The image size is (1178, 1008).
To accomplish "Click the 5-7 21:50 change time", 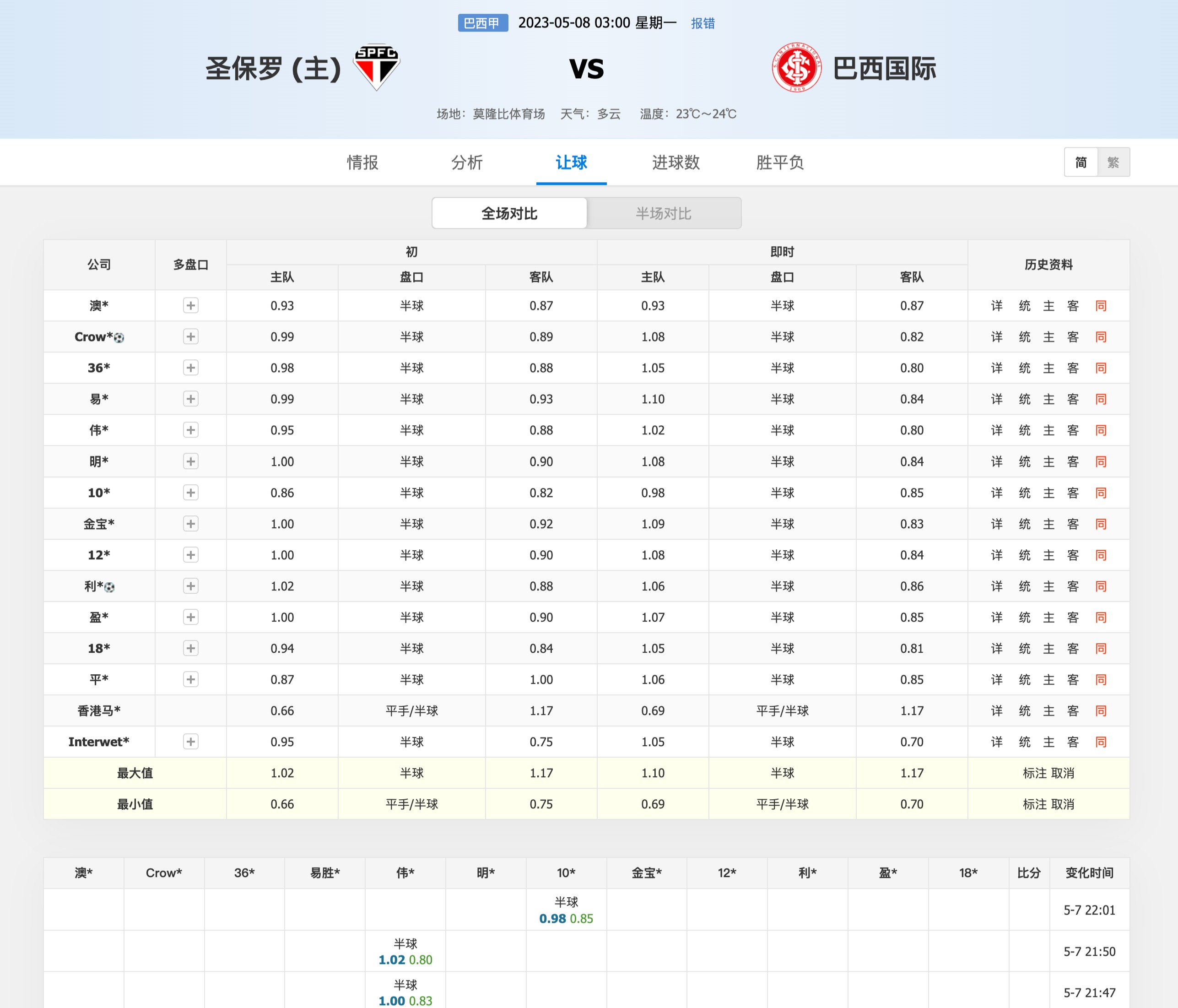I will click(x=1089, y=952).
